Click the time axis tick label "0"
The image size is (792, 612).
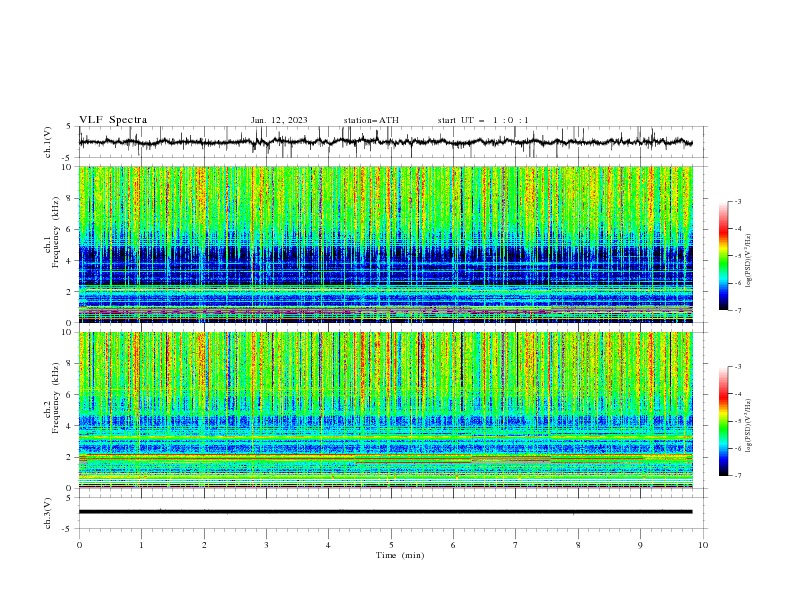pyautogui.click(x=79, y=545)
